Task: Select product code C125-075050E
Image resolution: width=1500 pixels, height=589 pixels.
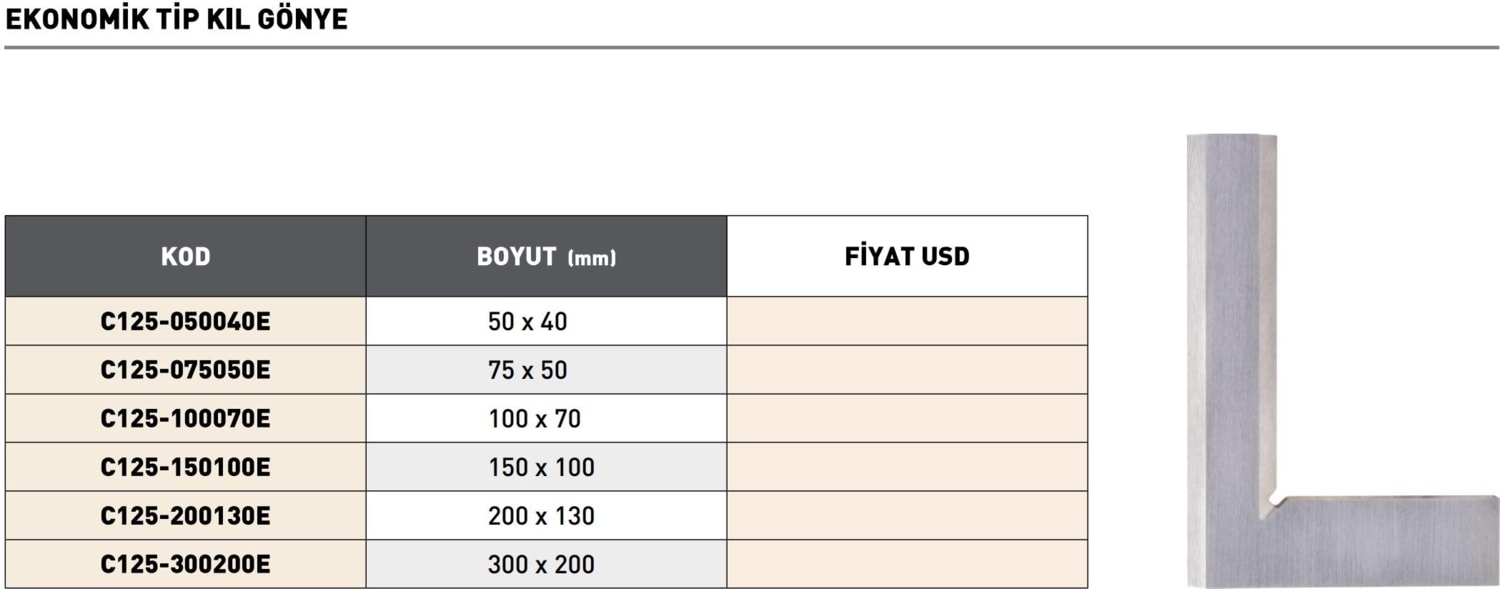Action: (186, 370)
